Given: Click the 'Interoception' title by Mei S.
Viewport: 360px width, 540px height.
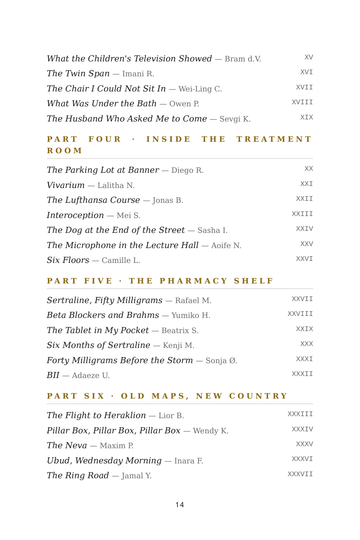Looking at the screenshot, I should coord(75,215).
